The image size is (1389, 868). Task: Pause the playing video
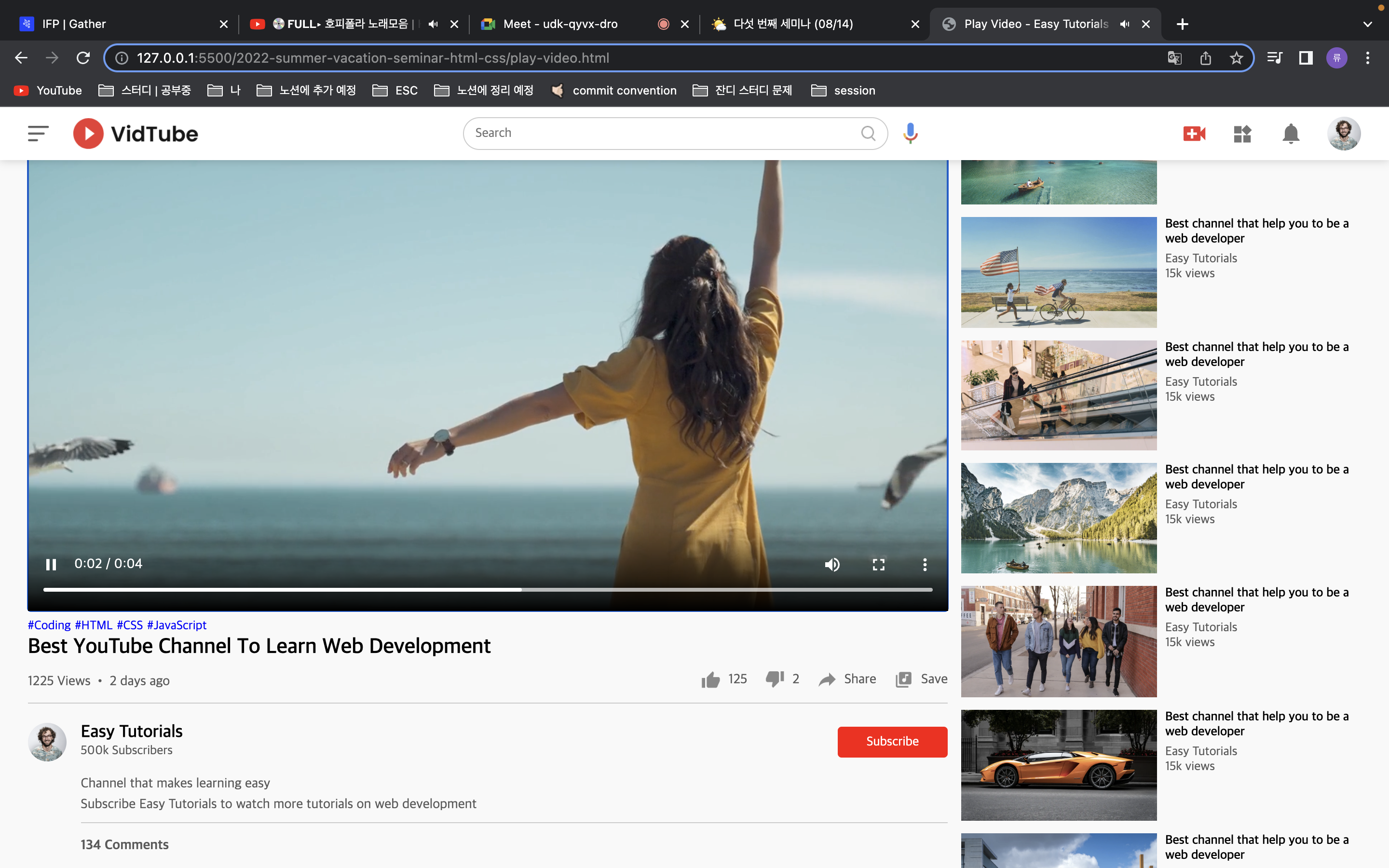tap(51, 564)
